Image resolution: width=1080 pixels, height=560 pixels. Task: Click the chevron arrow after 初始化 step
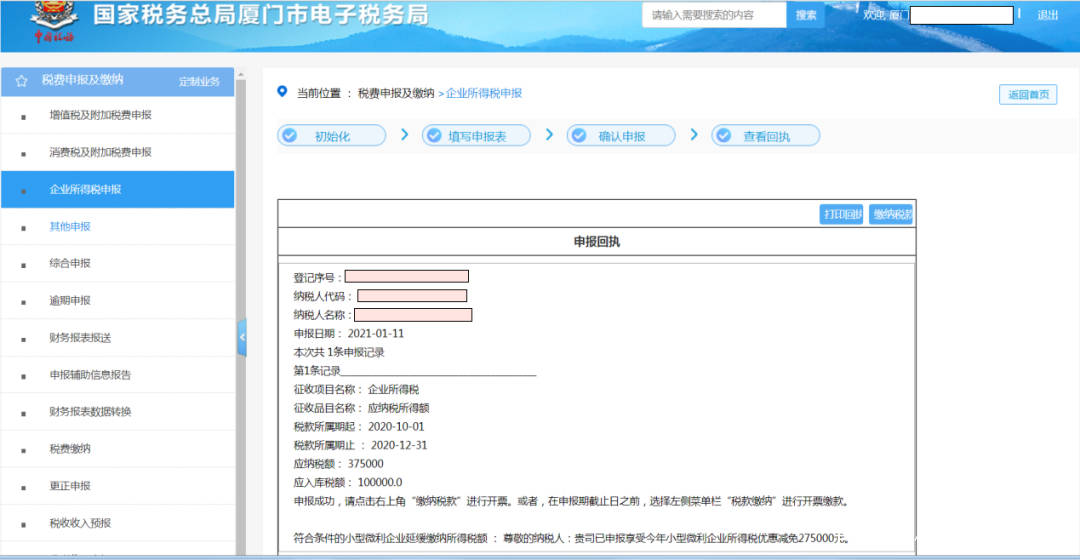click(404, 135)
